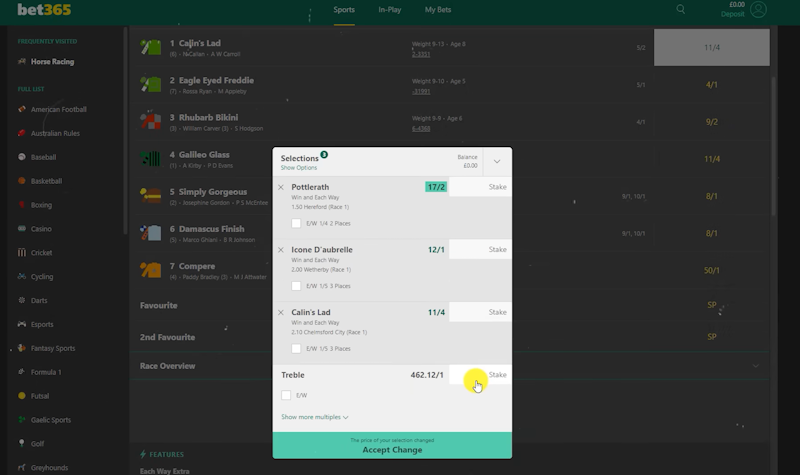Screen dimensions: 800x475
Task: Click Compere jockey silks icon
Action: (x=151, y=270)
